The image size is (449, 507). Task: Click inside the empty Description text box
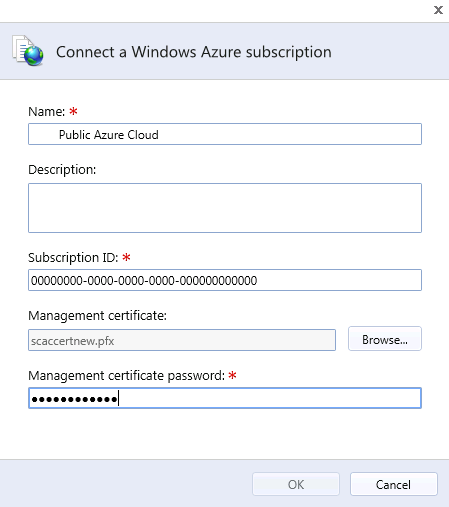pyautogui.click(x=225, y=208)
